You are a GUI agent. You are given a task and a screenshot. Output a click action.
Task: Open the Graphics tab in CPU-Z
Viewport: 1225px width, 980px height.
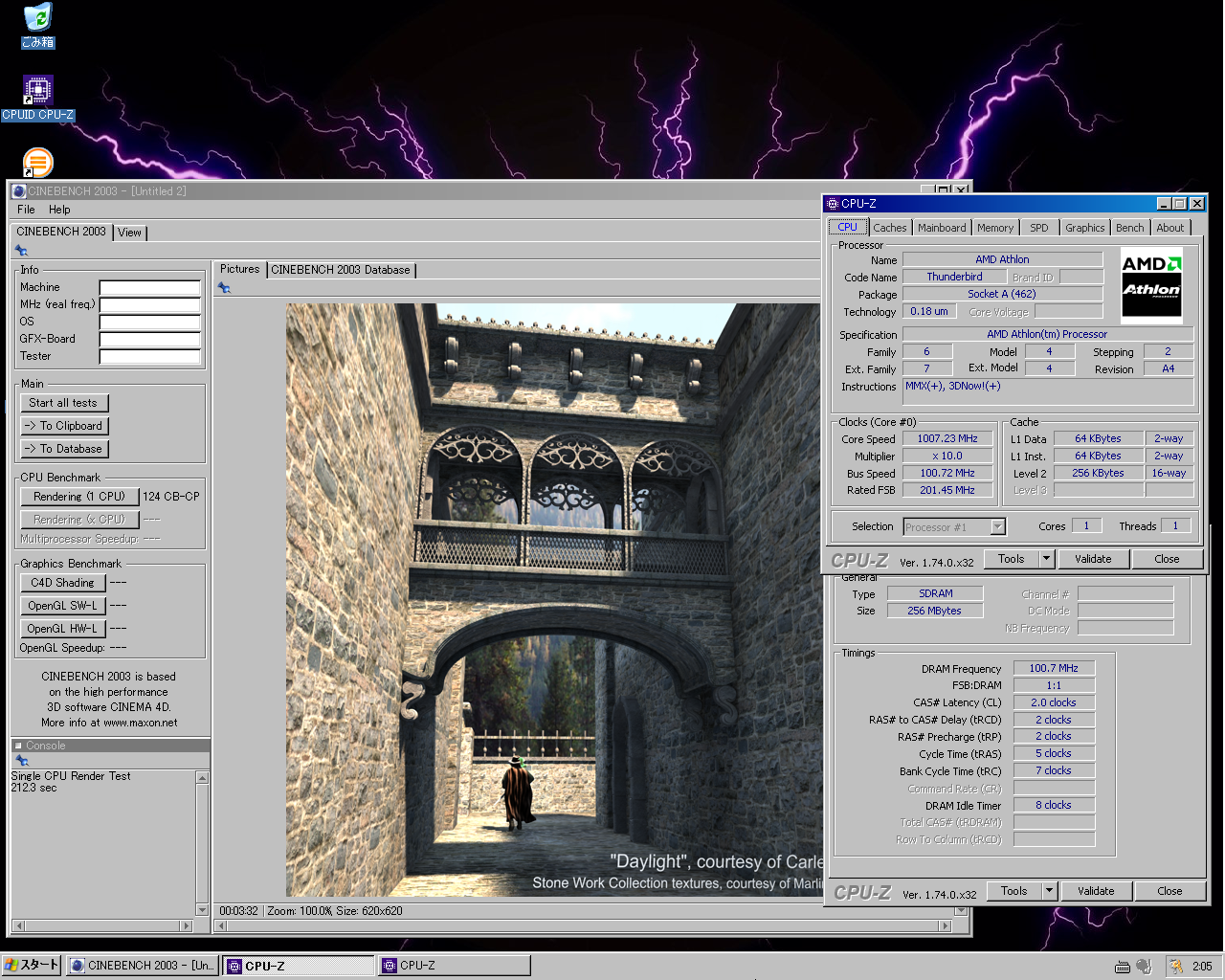[x=1085, y=228]
